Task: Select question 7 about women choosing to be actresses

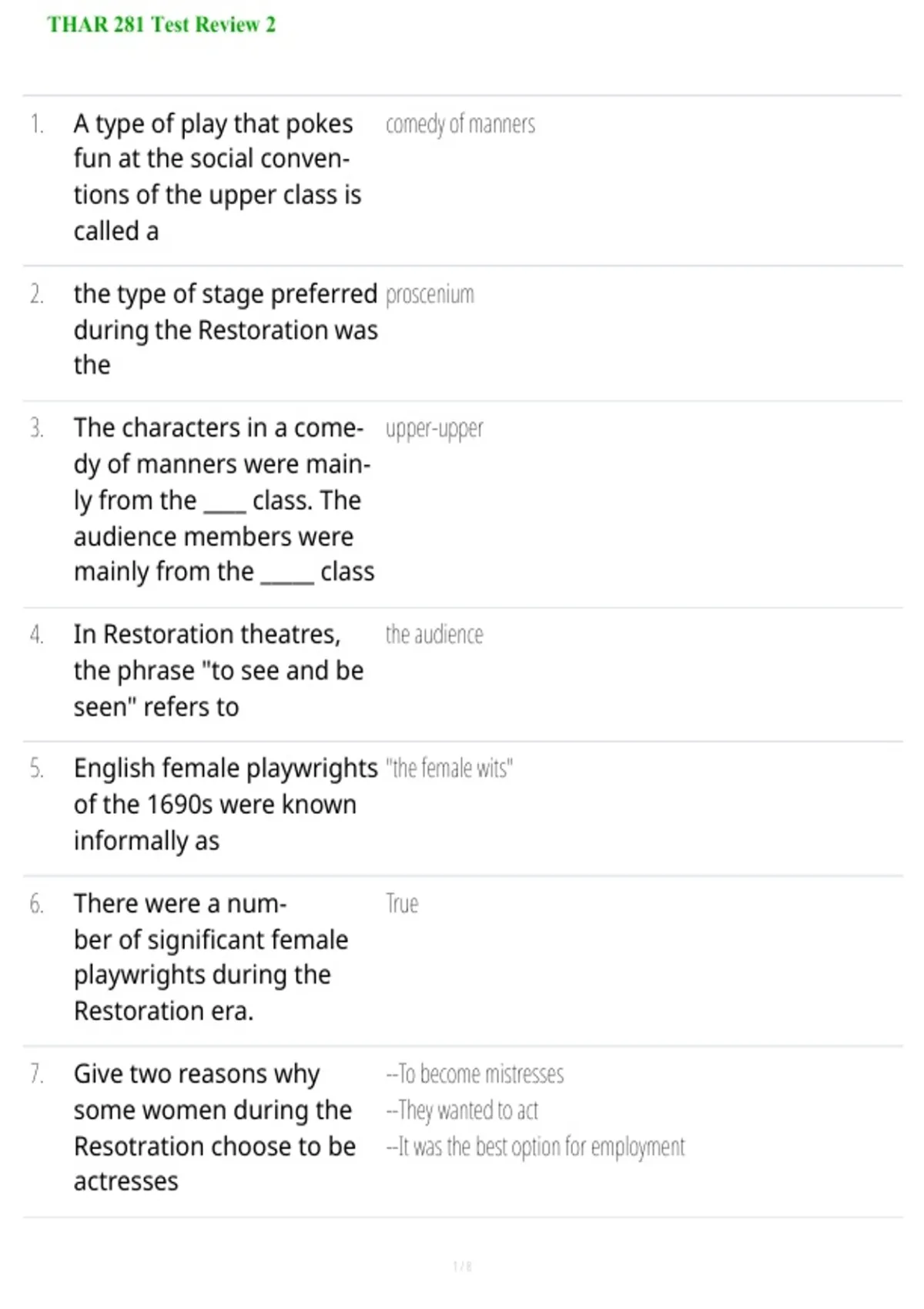Action: click(x=215, y=1127)
